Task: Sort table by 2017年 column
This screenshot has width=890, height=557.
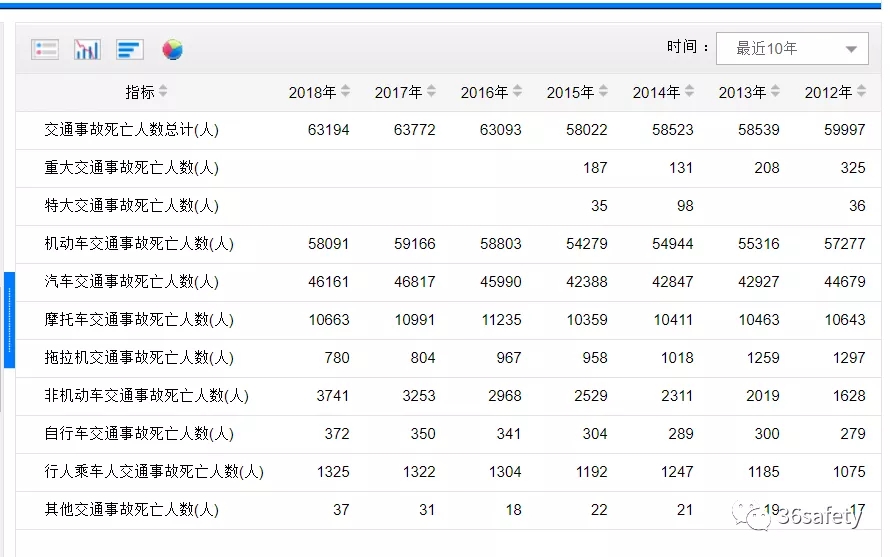Action: [x=432, y=91]
